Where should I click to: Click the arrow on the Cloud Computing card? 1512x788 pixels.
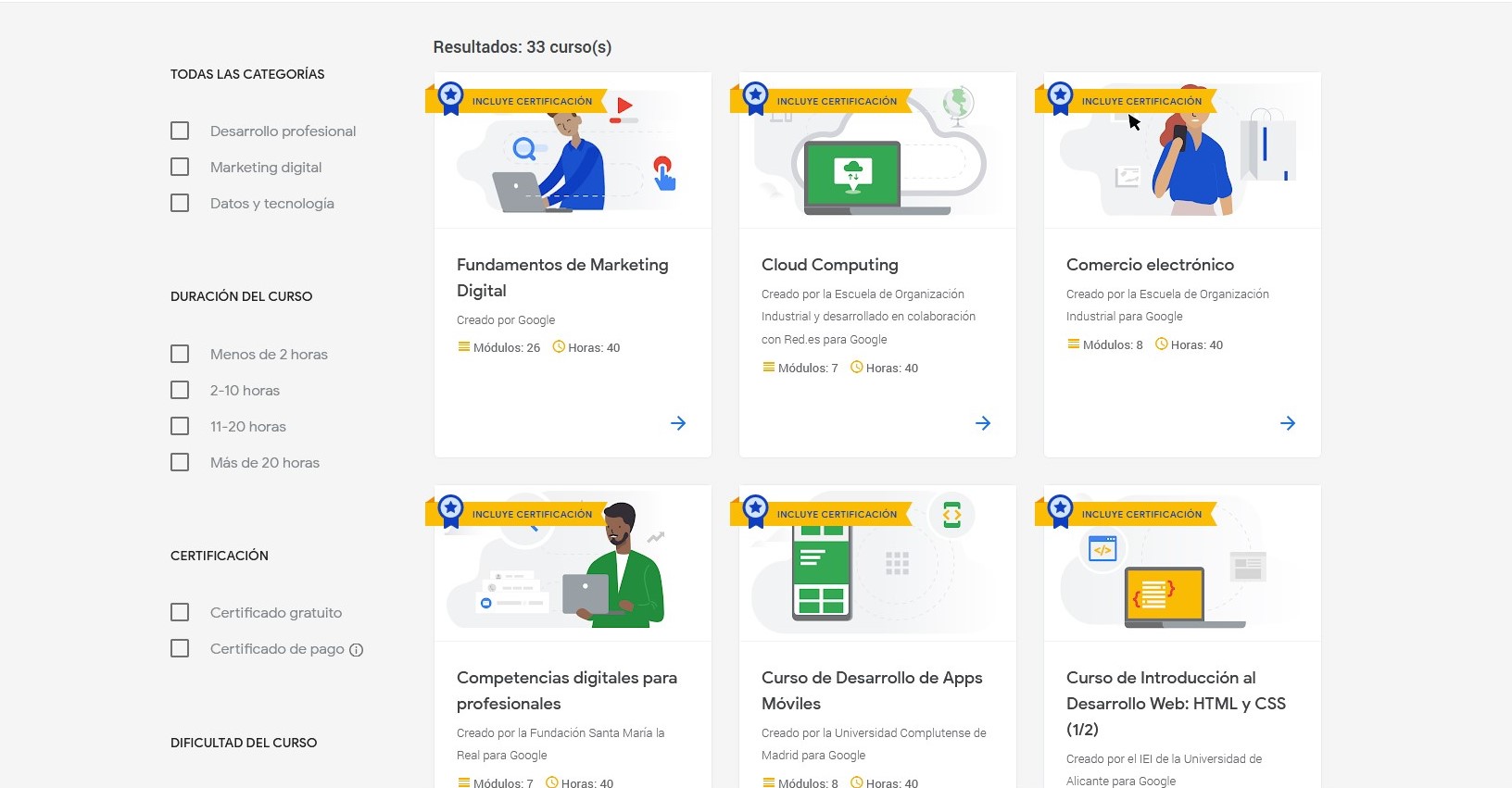(x=983, y=423)
